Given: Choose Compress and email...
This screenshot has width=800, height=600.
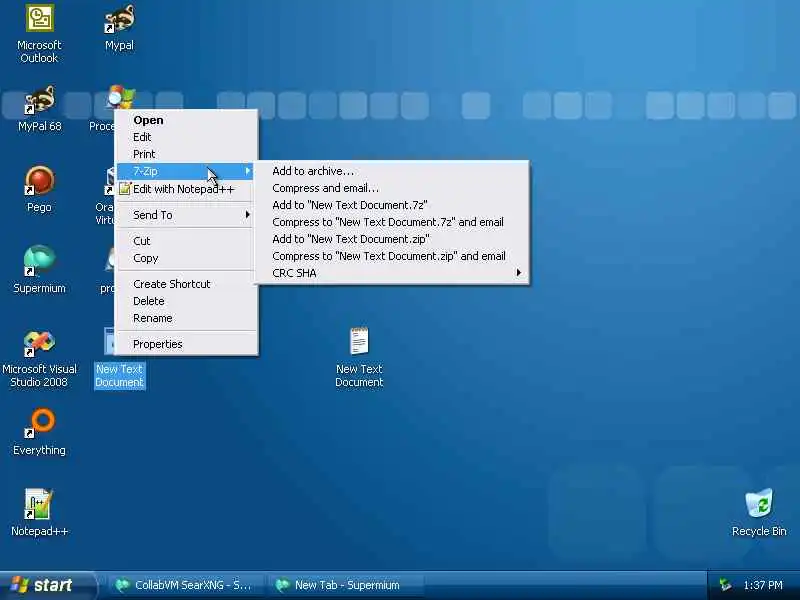Looking at the screenshot, I should point(392,188).
